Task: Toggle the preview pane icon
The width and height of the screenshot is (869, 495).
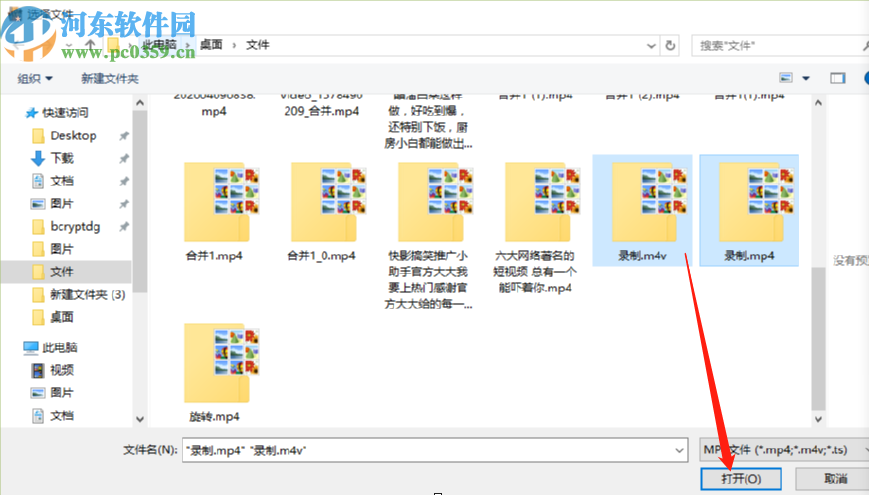Action: [837, 78]
